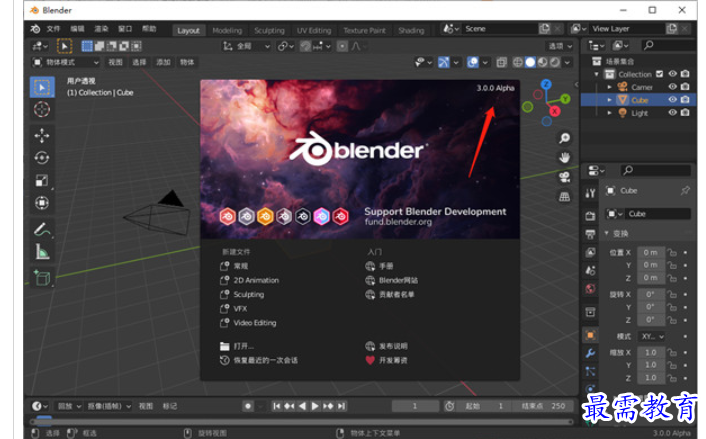Select the Move tool
The image size is (706, 439).
[x=42, y=135]
